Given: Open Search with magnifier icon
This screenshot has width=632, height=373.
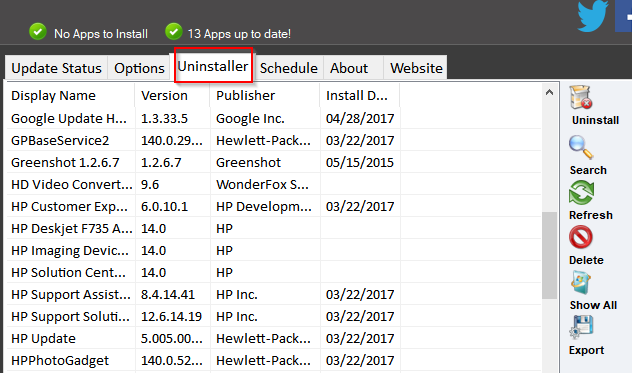Looking at the screenshot, I should (x=581, y=148).
